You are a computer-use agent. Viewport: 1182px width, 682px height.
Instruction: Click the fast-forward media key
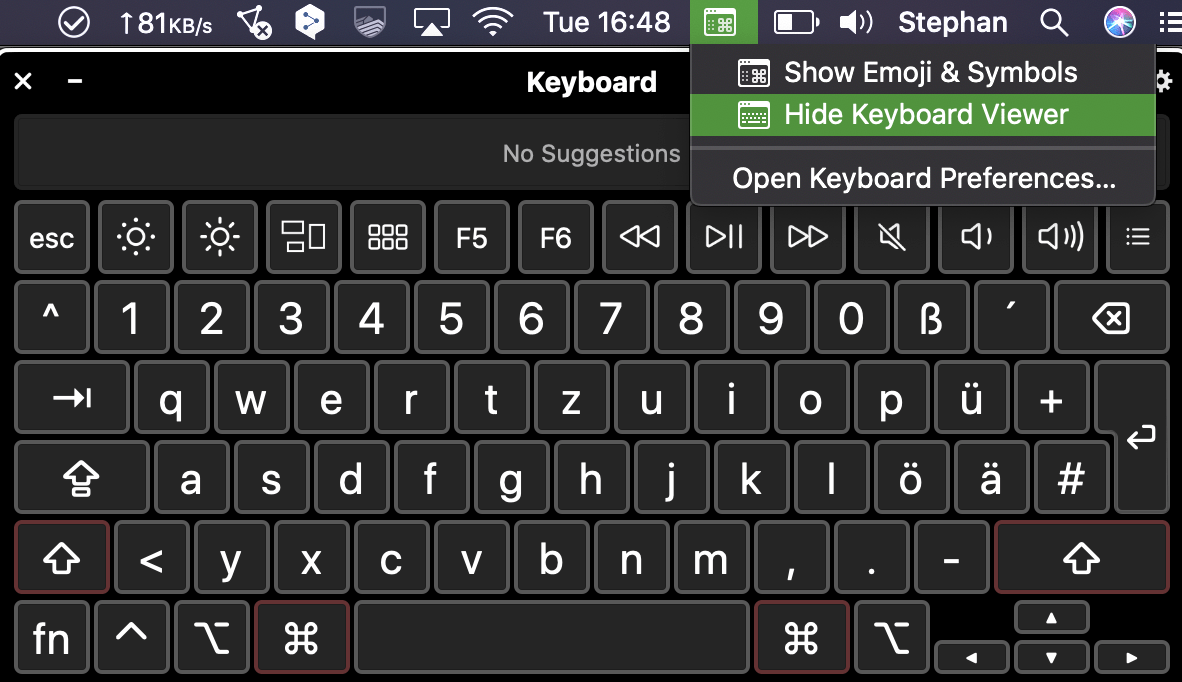tap(808, 237)
